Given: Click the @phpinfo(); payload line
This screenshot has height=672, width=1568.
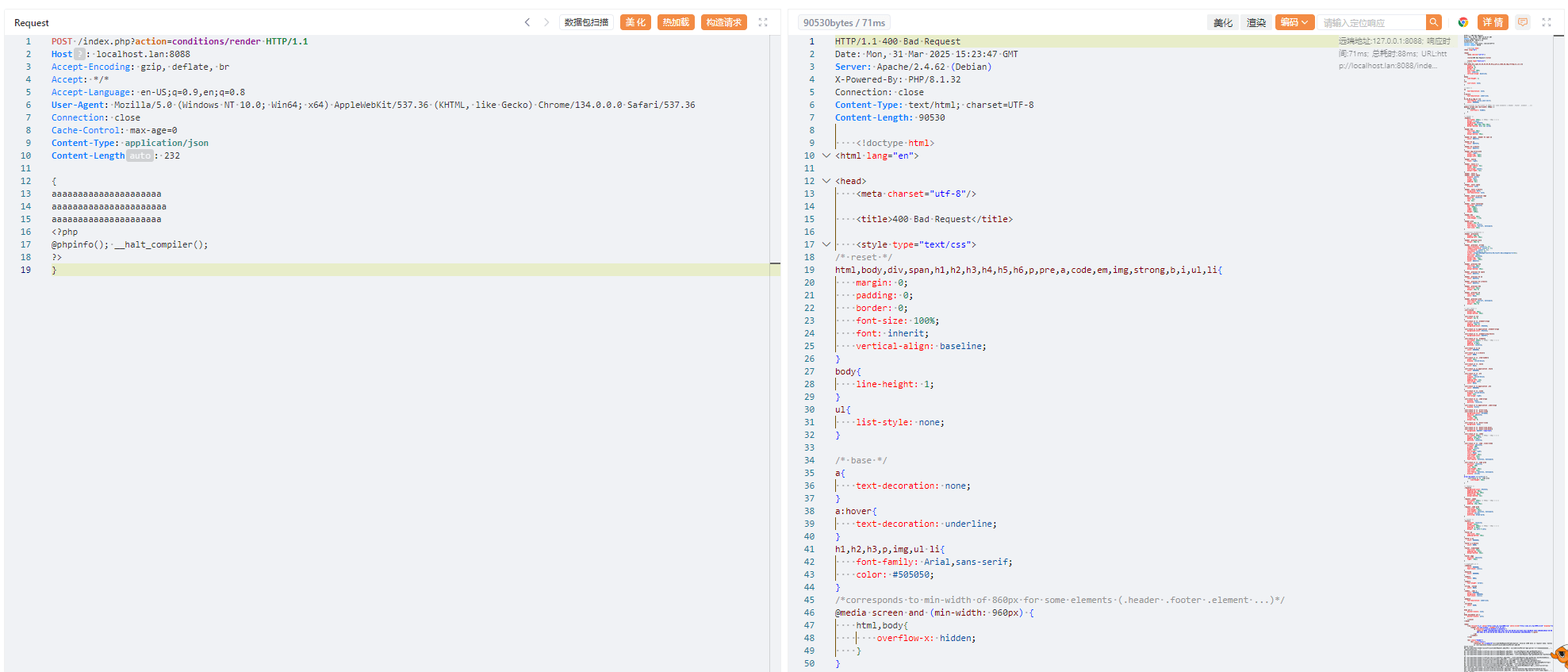Looking at the screenshot, I should pyautogui.click(x=130, y=244).
